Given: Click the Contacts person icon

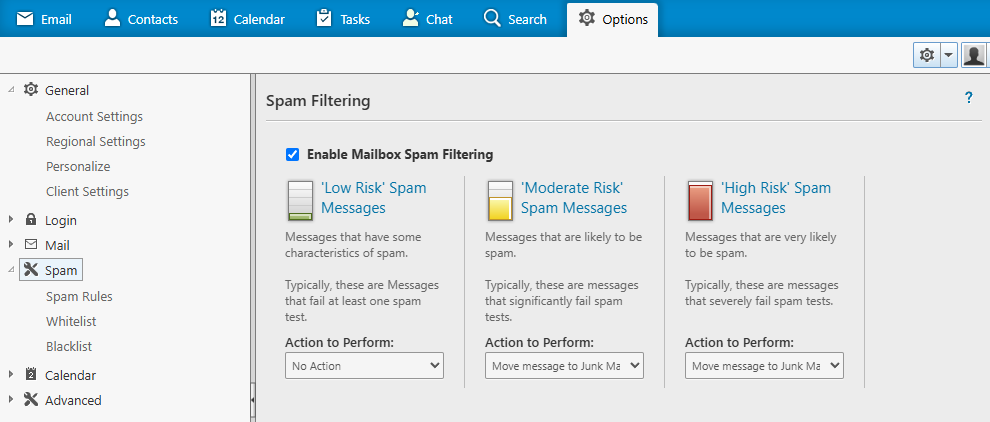Looking at the screenshot, I should click(112, 18).
